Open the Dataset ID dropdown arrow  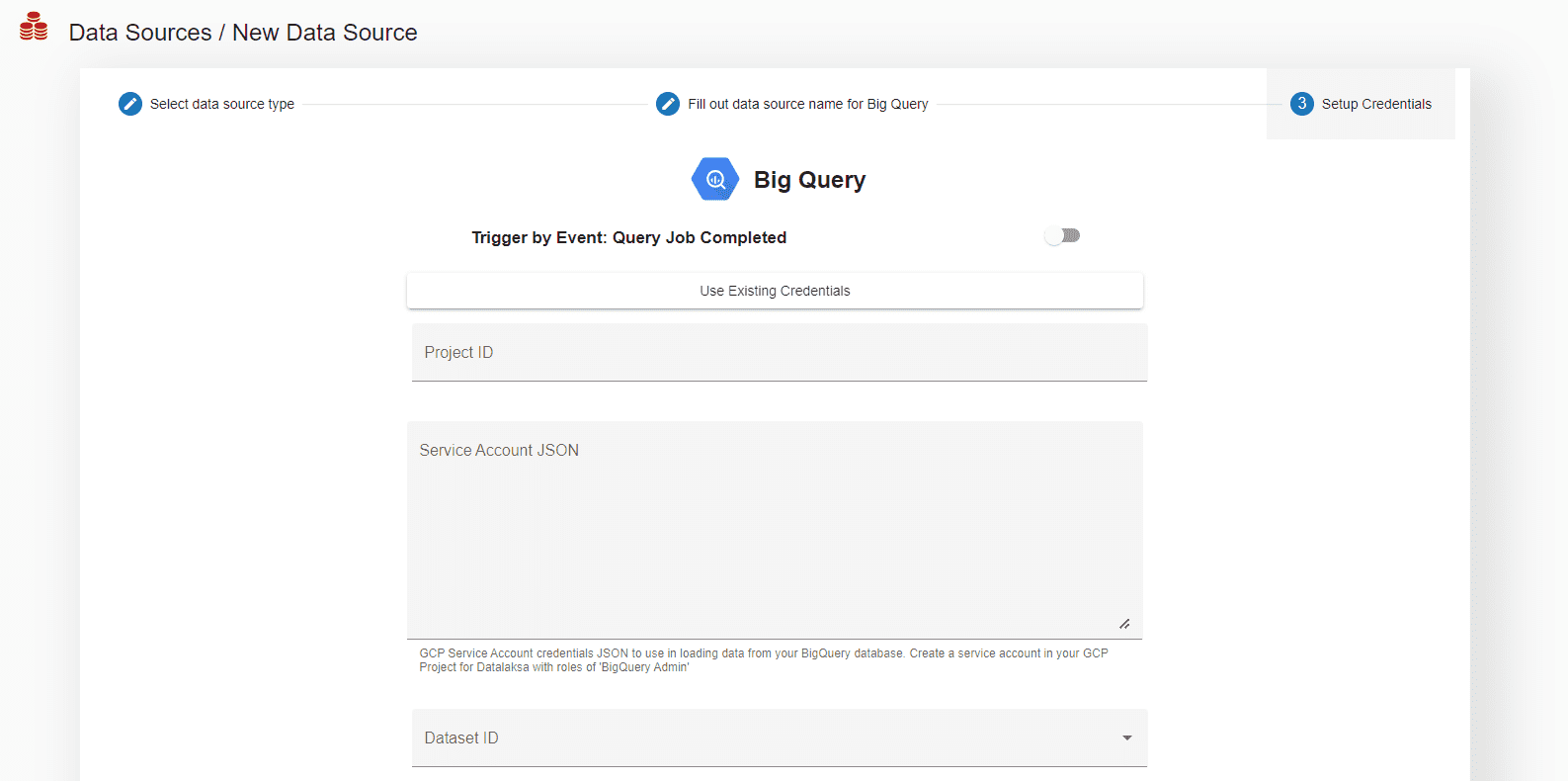(x=1127, y=738)
